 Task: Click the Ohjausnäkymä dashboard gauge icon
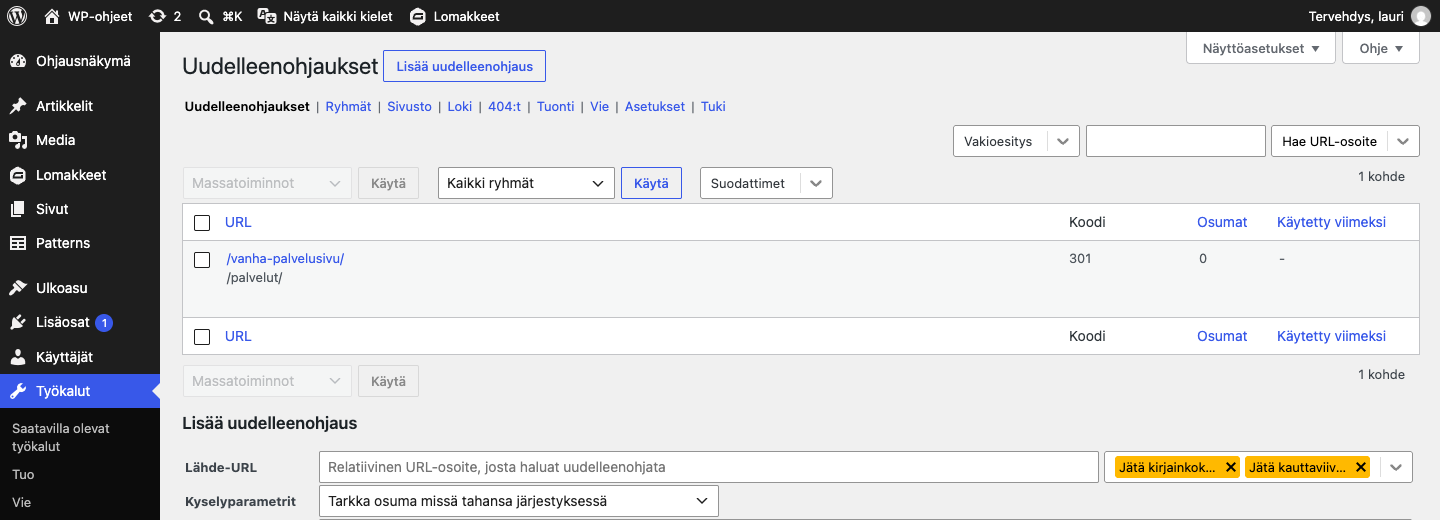(18, 61)
